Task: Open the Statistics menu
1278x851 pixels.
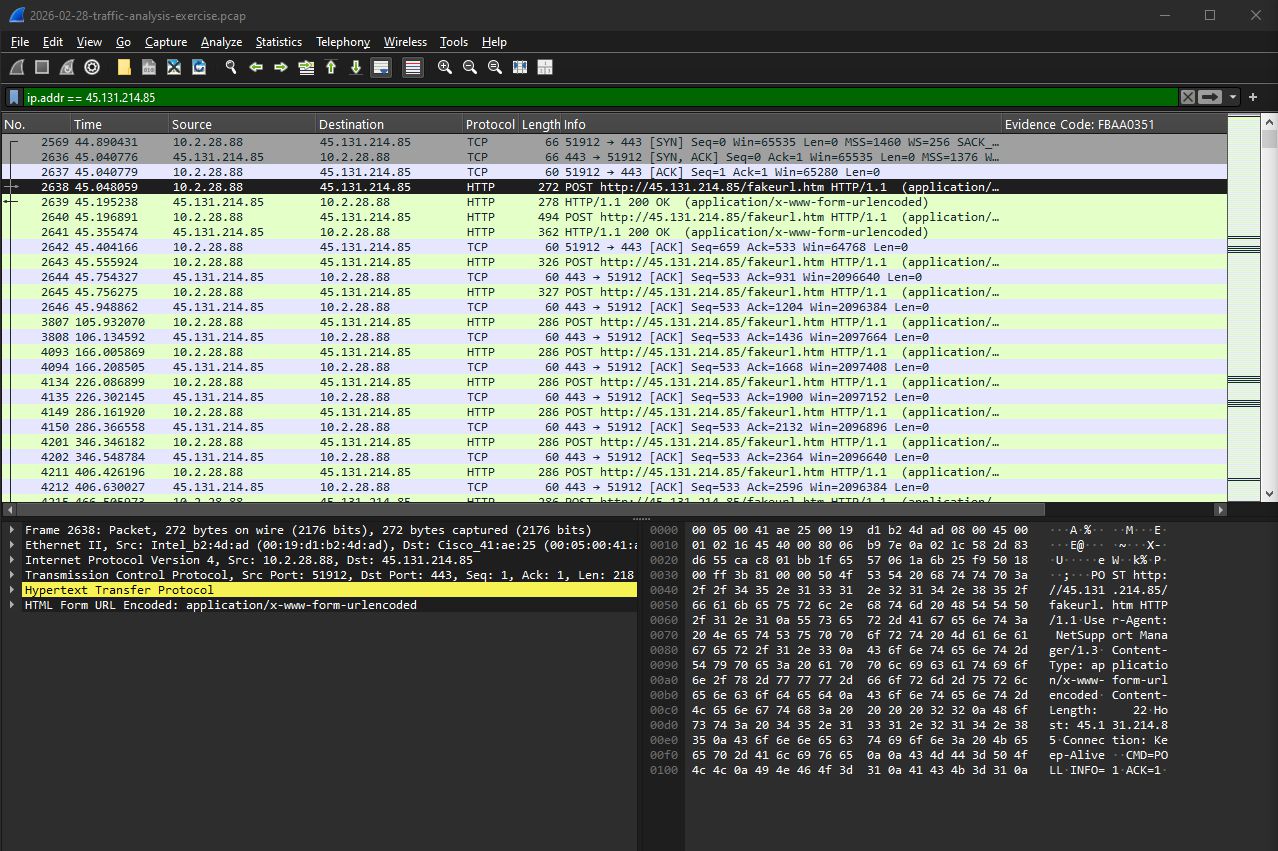Action: 278,42
